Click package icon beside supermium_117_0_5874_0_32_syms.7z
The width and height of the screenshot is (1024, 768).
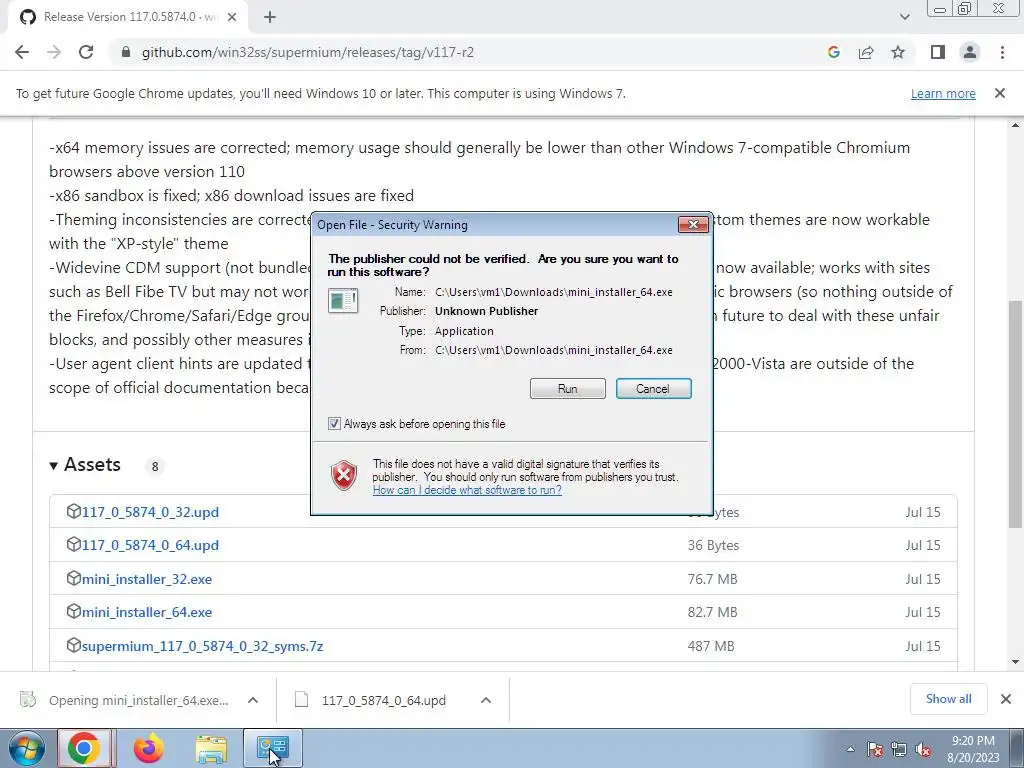click(73, 646)
